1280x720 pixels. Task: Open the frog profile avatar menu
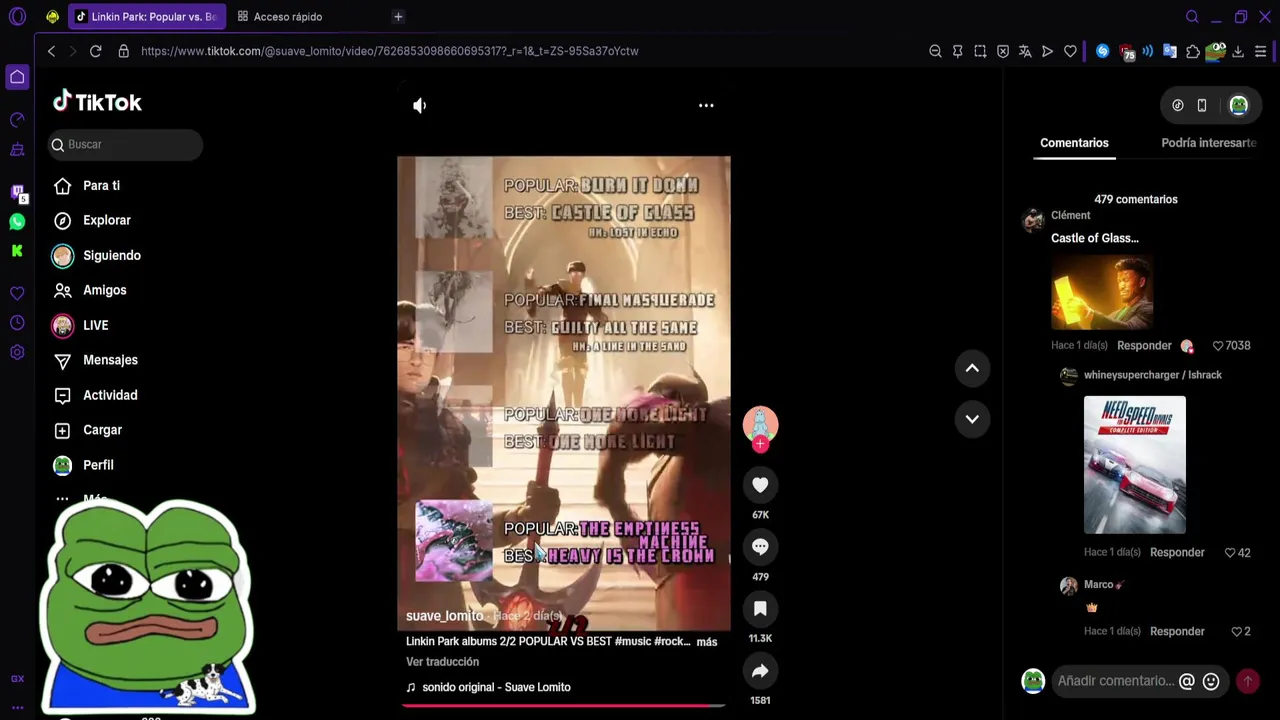coord(1239,105)
